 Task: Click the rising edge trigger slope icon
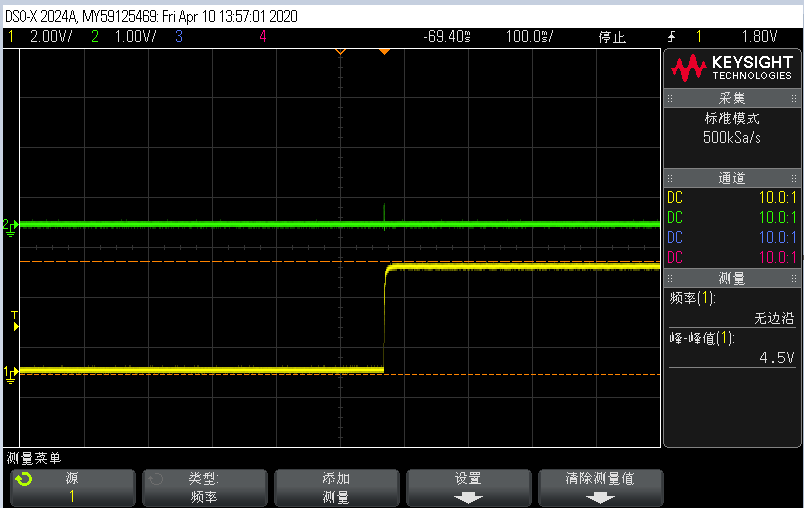[672, 37]
